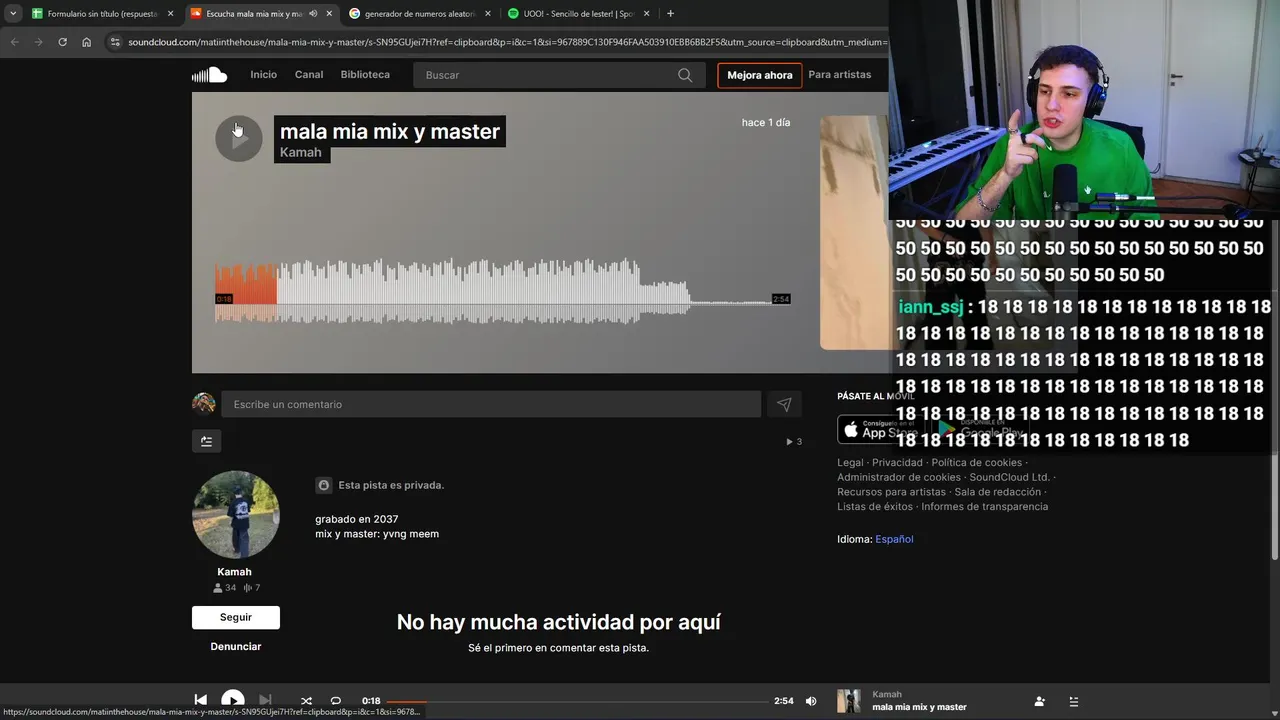Open a new browser tab with the plus
Viewport: 1280px width, 720px height.
[670, 13]
